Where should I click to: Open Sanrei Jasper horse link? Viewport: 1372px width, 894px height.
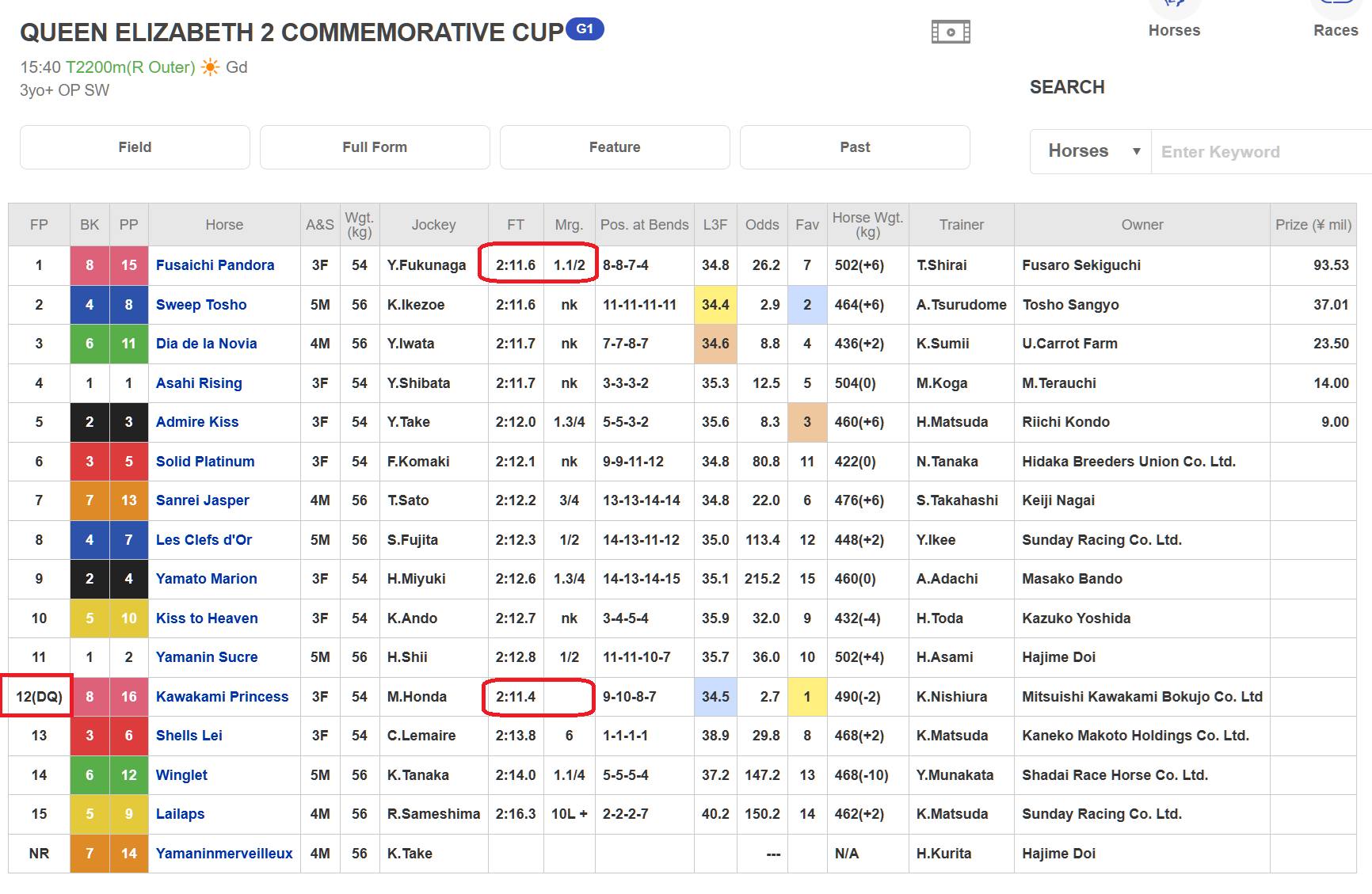tap(202, 500)
